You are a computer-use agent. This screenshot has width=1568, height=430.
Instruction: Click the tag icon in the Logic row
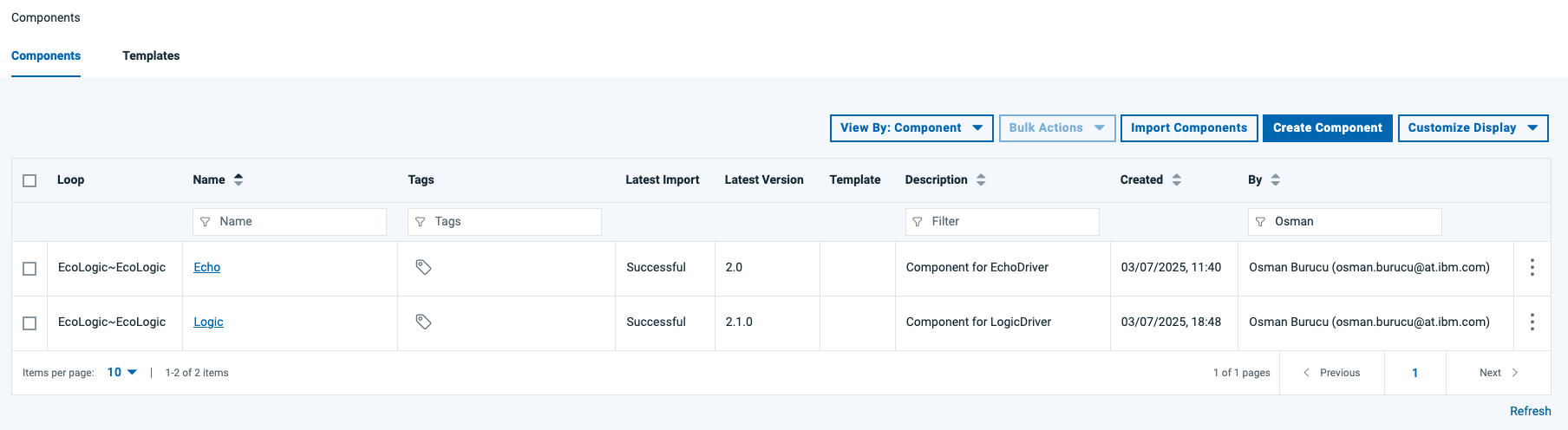(x=423, y=322)
